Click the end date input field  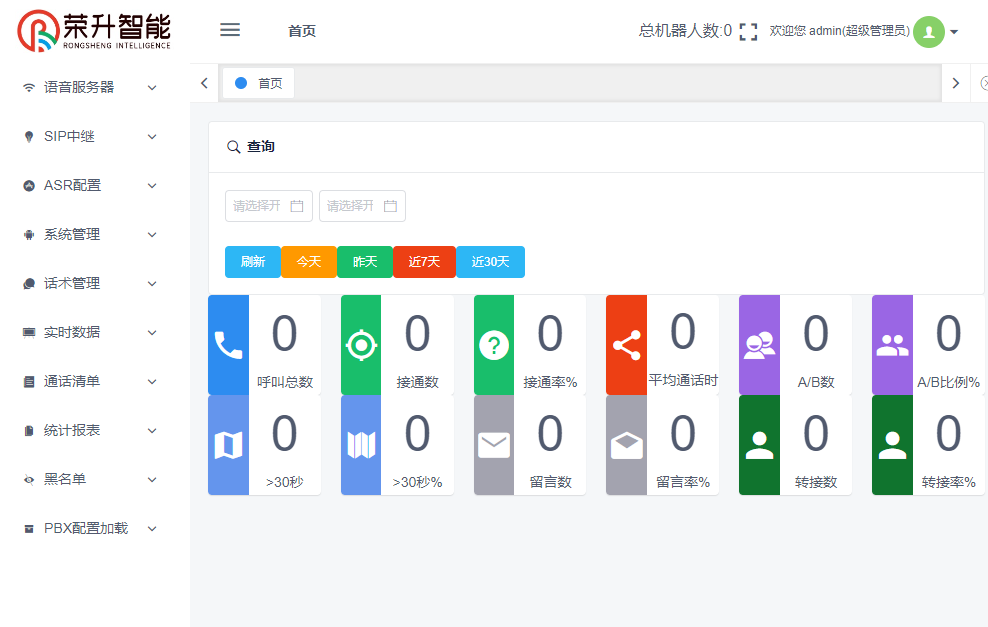tap(362, 206)
